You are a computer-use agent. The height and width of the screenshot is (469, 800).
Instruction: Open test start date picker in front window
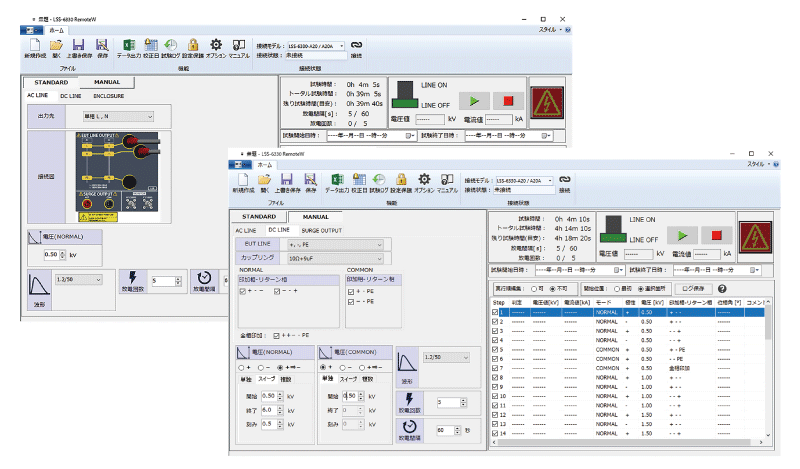[619, 270]
